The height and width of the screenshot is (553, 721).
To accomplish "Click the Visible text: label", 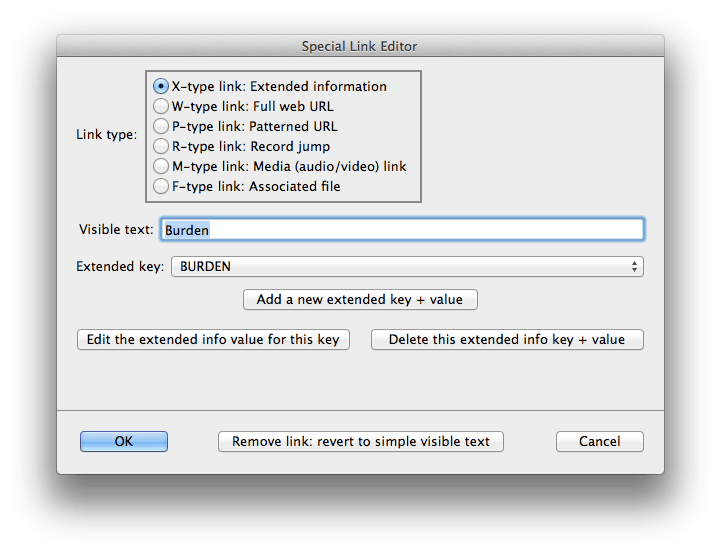I will (x=116, y=229).
